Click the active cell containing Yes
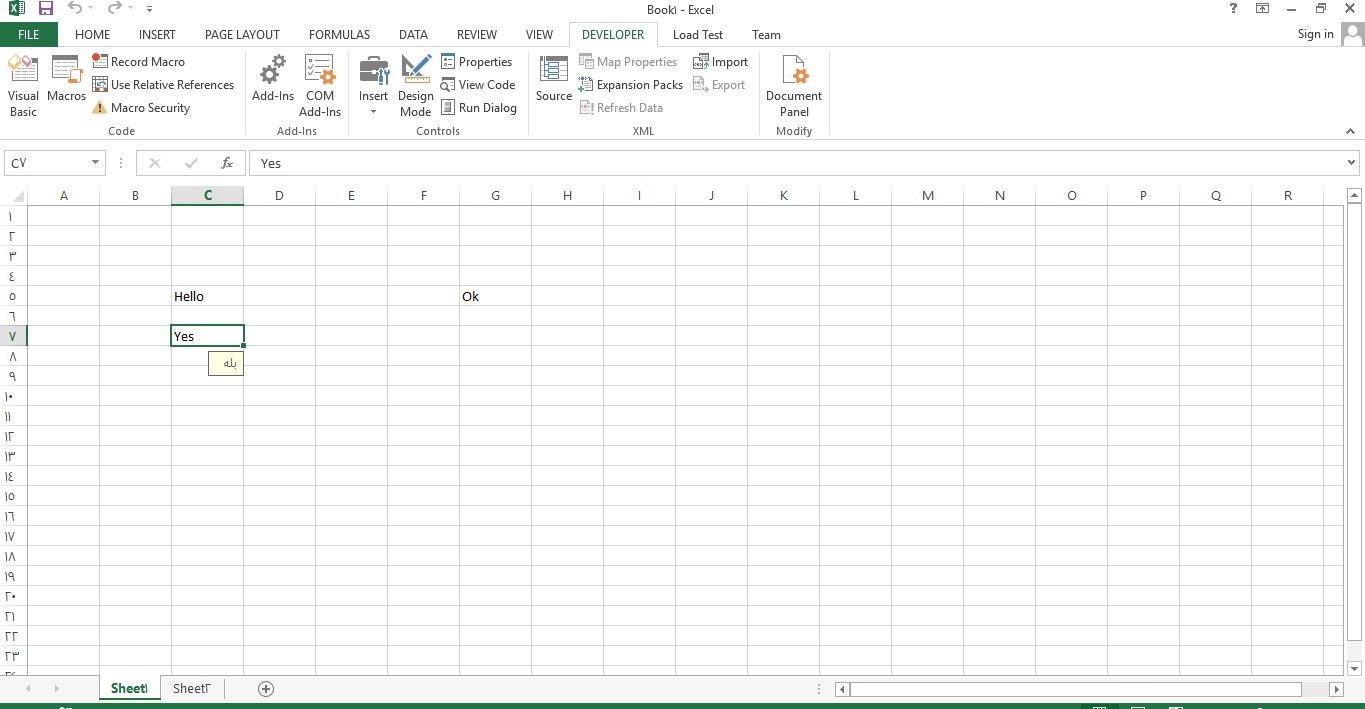The height and width of the screenshot is (709, 1365). tap(207, 336)
